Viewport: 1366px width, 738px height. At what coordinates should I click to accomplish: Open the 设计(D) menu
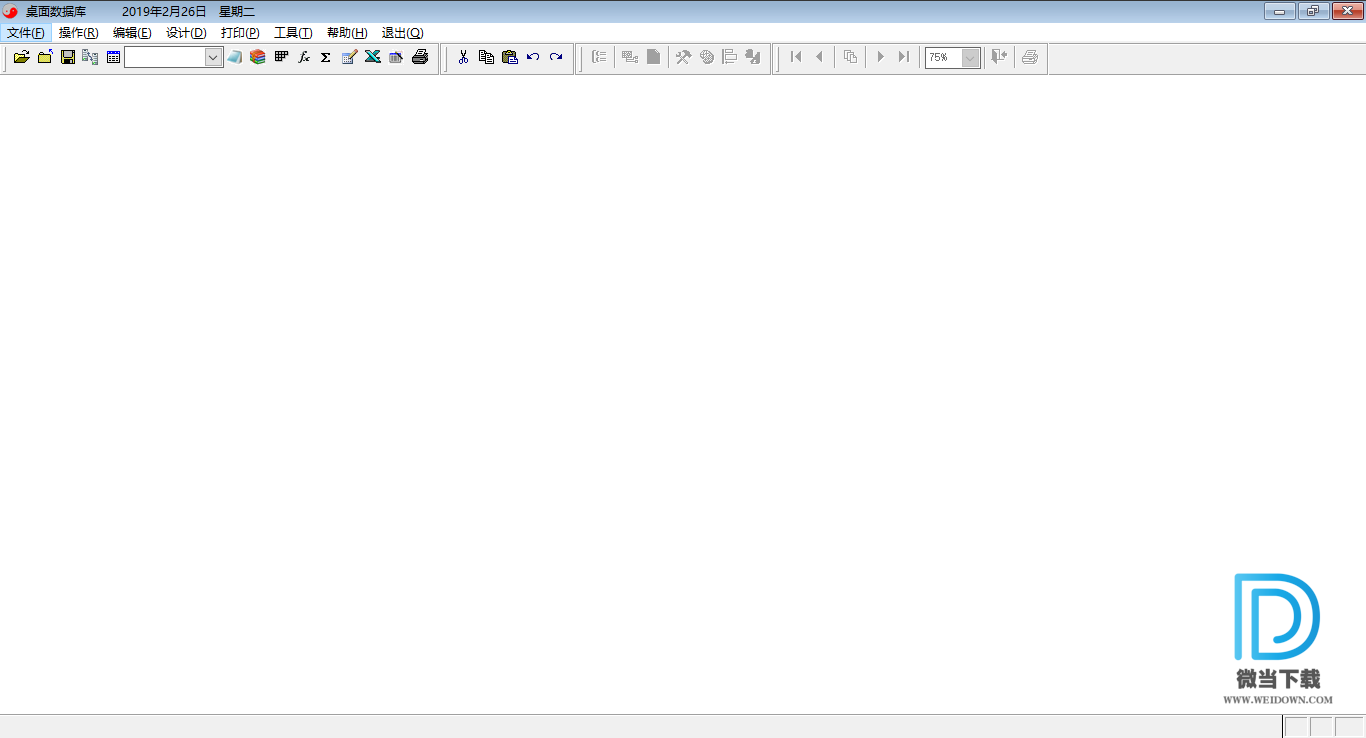186,33
